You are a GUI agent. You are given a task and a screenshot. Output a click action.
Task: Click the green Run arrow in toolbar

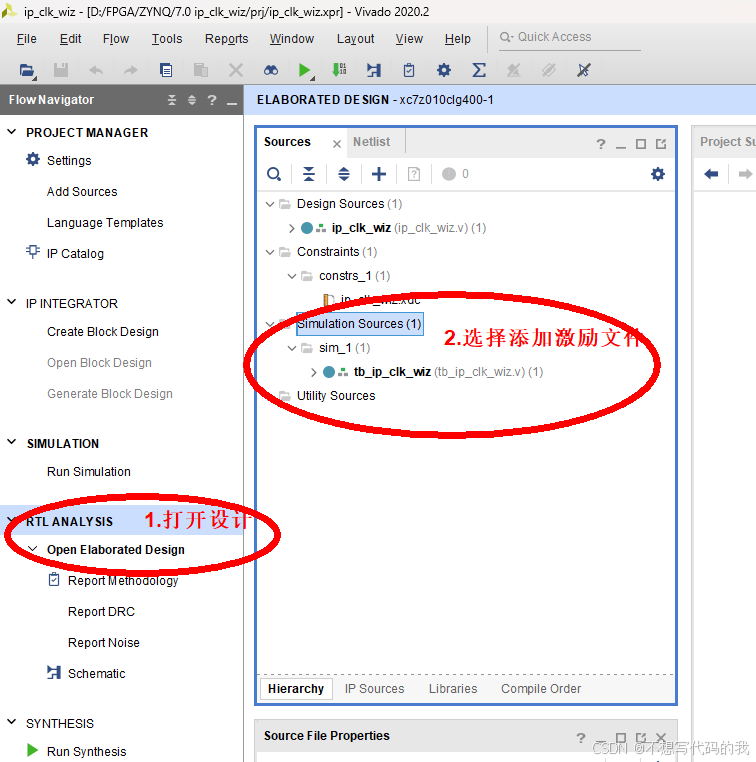[305, 70]
